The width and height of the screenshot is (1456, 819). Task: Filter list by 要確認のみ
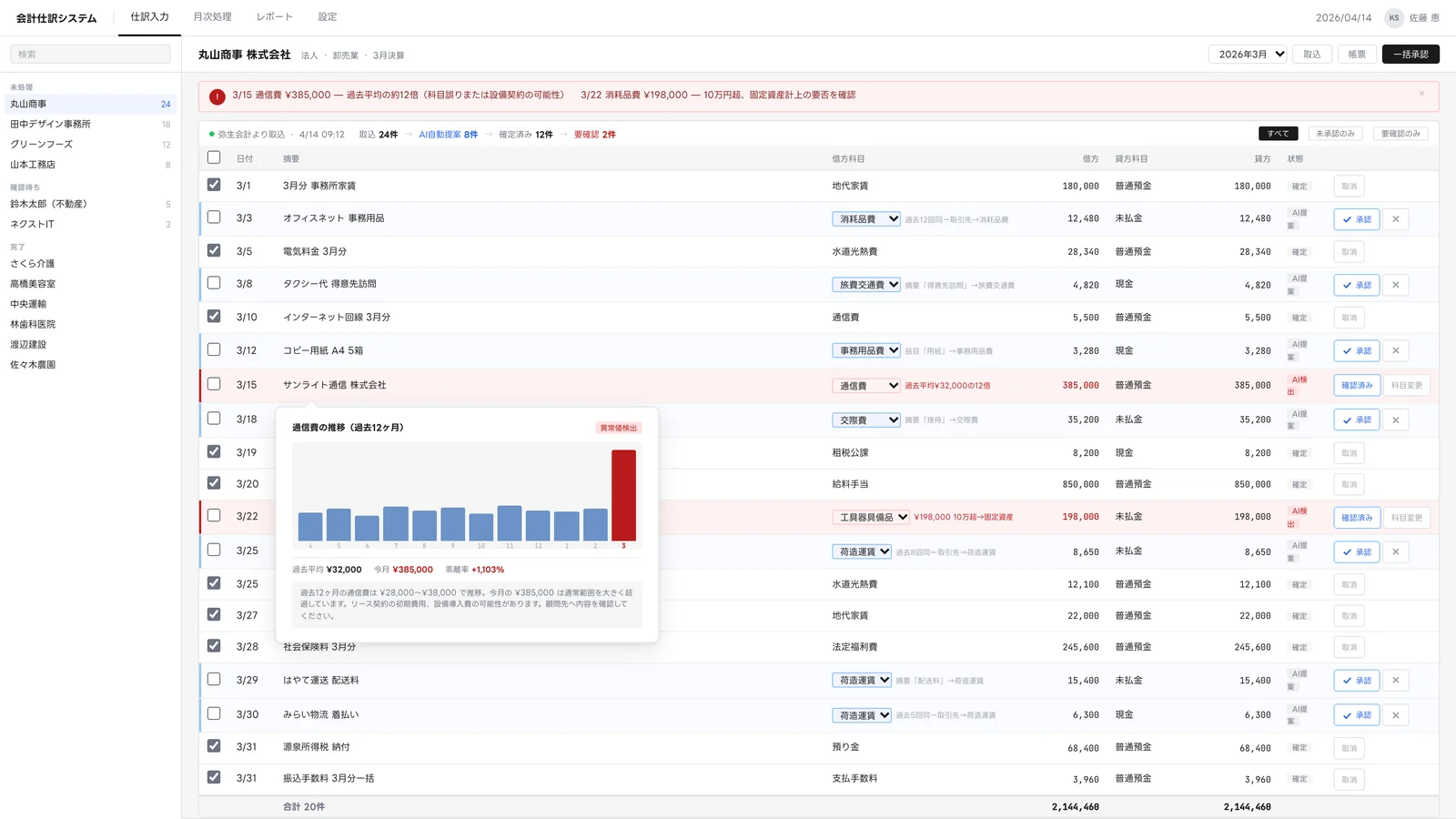pyautogui.click(x=1400, y=134)
